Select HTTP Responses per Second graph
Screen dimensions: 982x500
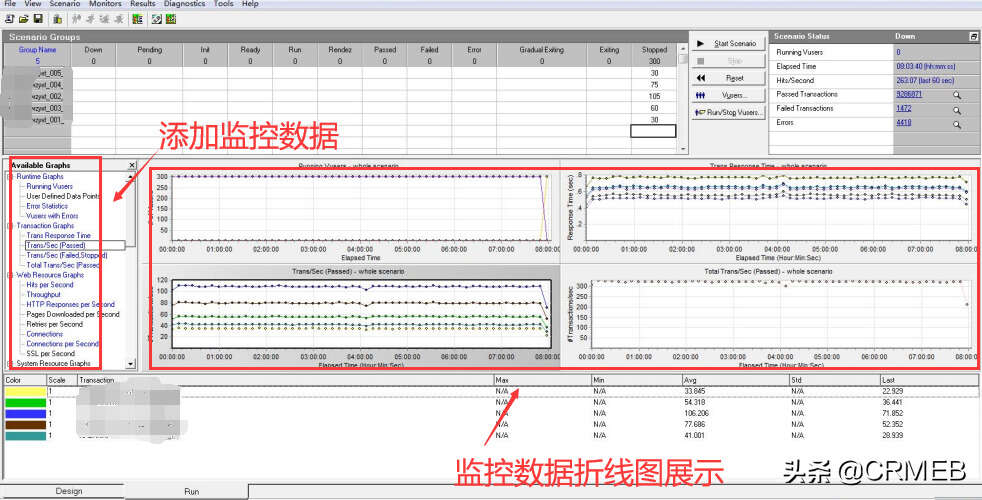(x=70, y=305)
